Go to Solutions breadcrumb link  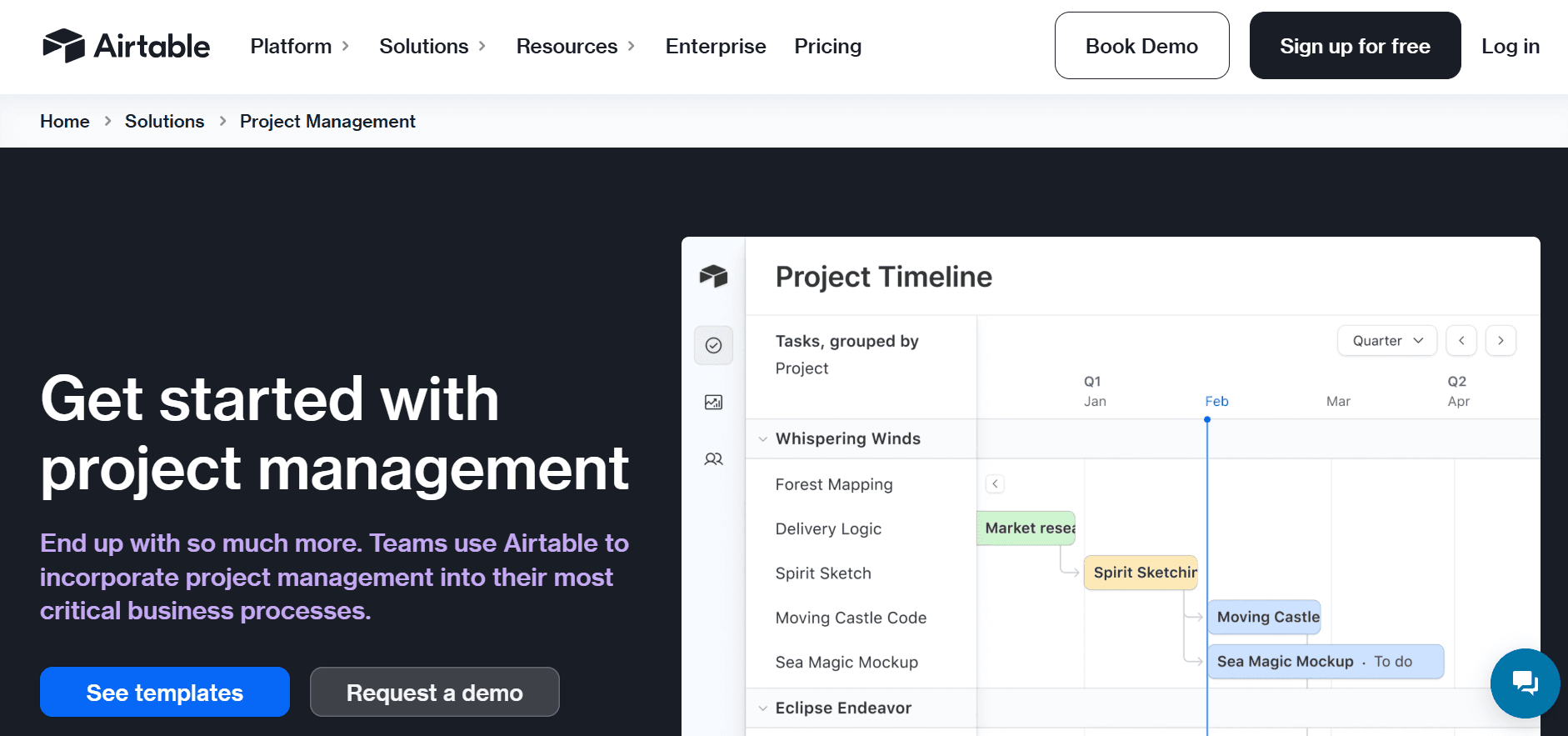click(x=164, y=121)
